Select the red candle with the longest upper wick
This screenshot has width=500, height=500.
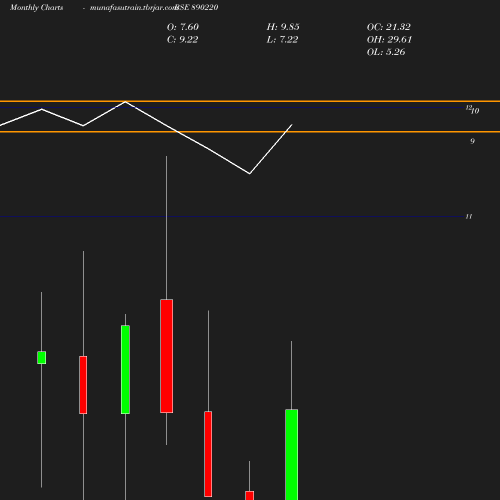(x=167, y=356)
